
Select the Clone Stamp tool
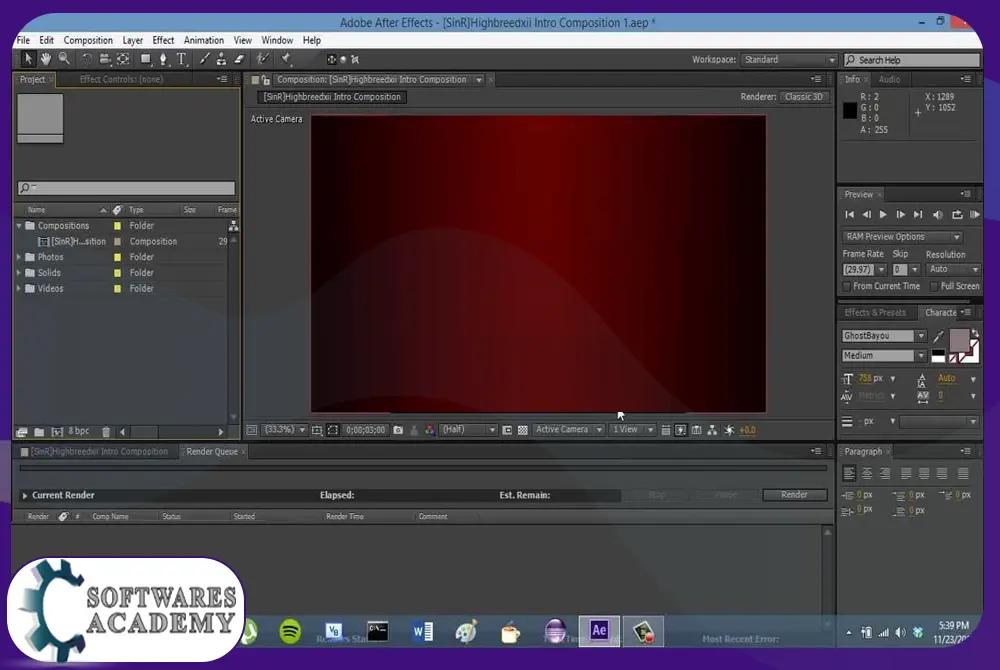pyautogui.click(x=221, y=59)
